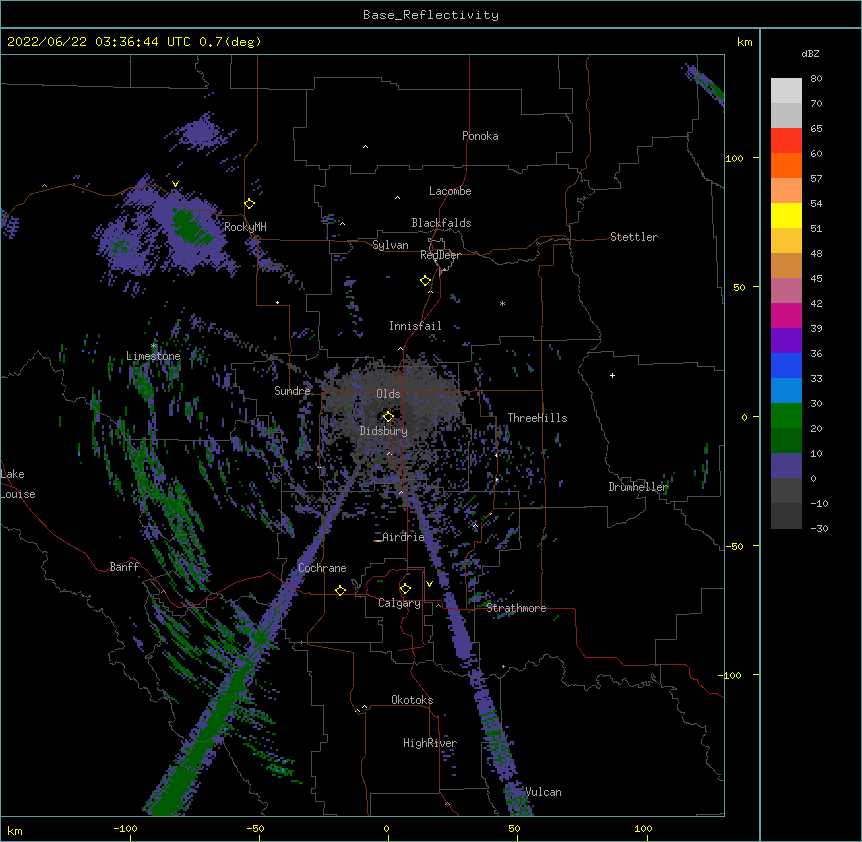Click the -30 value in dBZ legend
862x842 pixels.
click(819, 528)
